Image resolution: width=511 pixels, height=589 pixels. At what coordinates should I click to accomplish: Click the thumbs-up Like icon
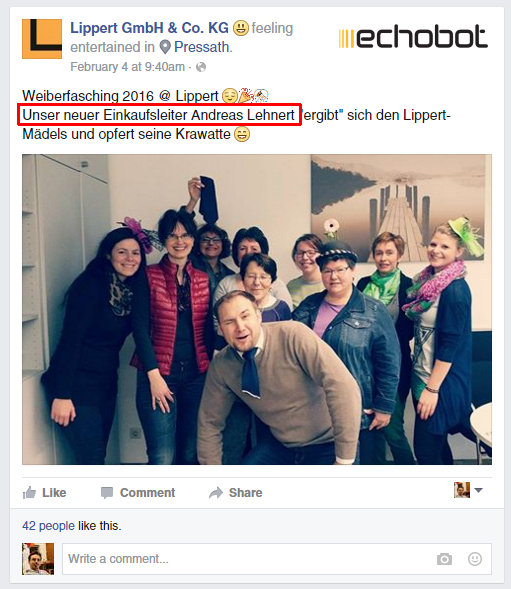coord(29,492)
